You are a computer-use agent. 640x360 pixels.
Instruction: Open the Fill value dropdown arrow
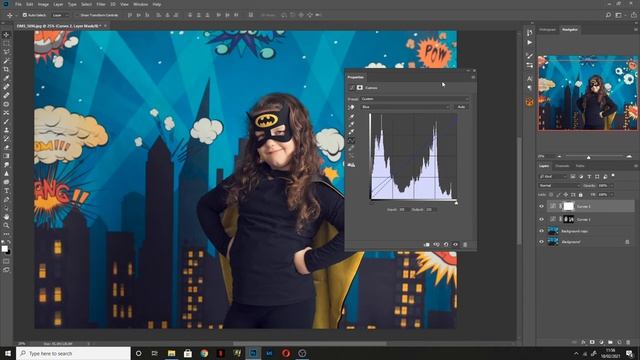611,195
